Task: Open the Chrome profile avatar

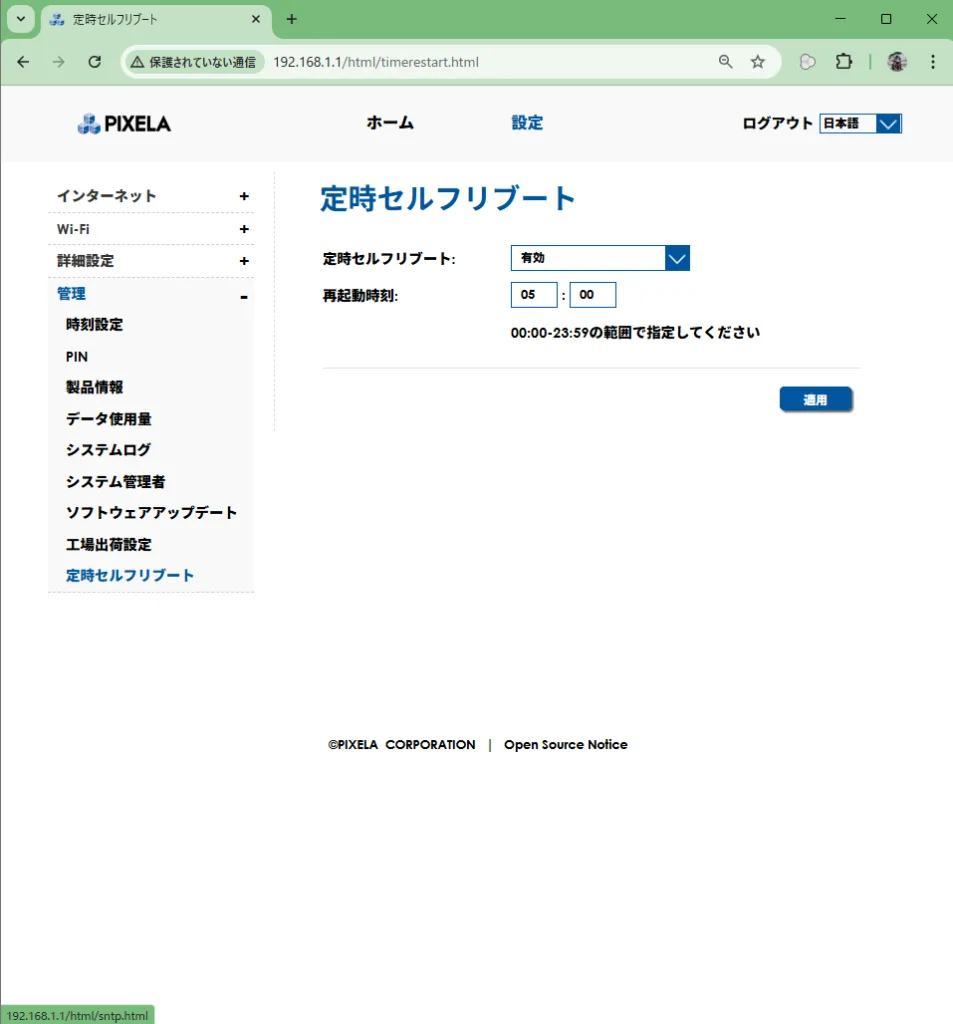Action: click(x=897, y=62)
